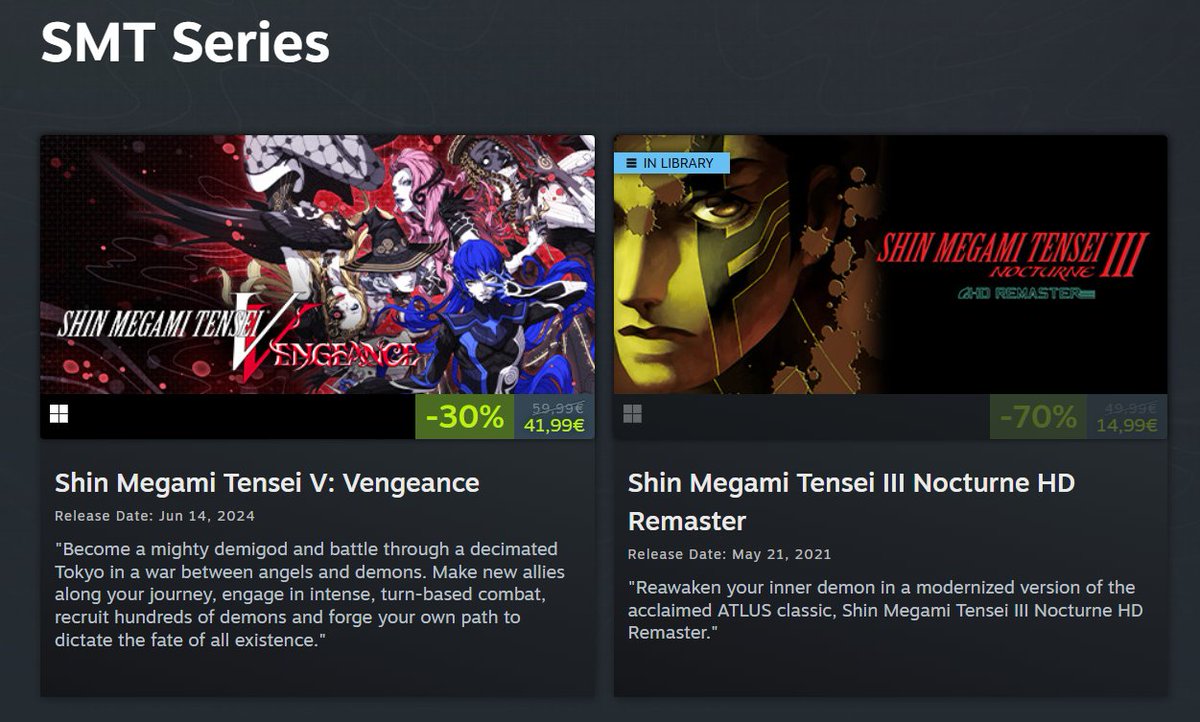Click the IN LIBRARY list icon
This screenshot has height=722, width=1200.
point(631,163)
